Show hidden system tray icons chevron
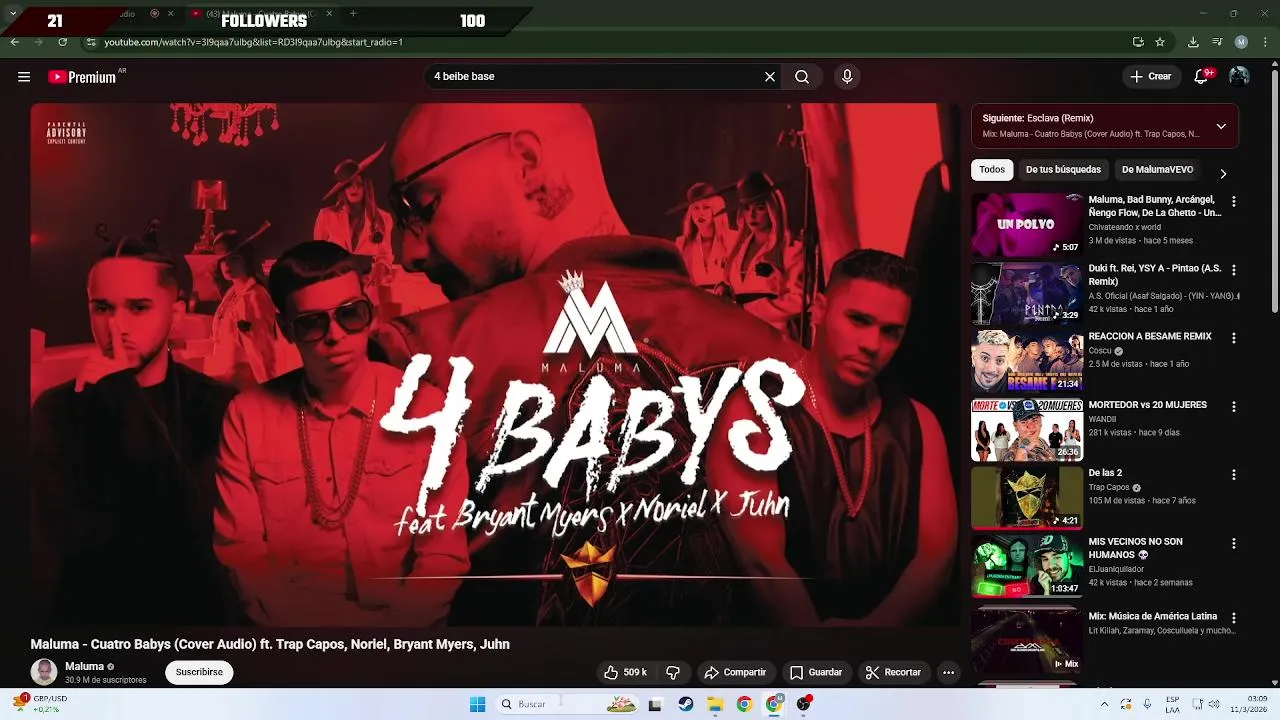Viewport: 1280px width, 720px height. tap(1105, 704)
